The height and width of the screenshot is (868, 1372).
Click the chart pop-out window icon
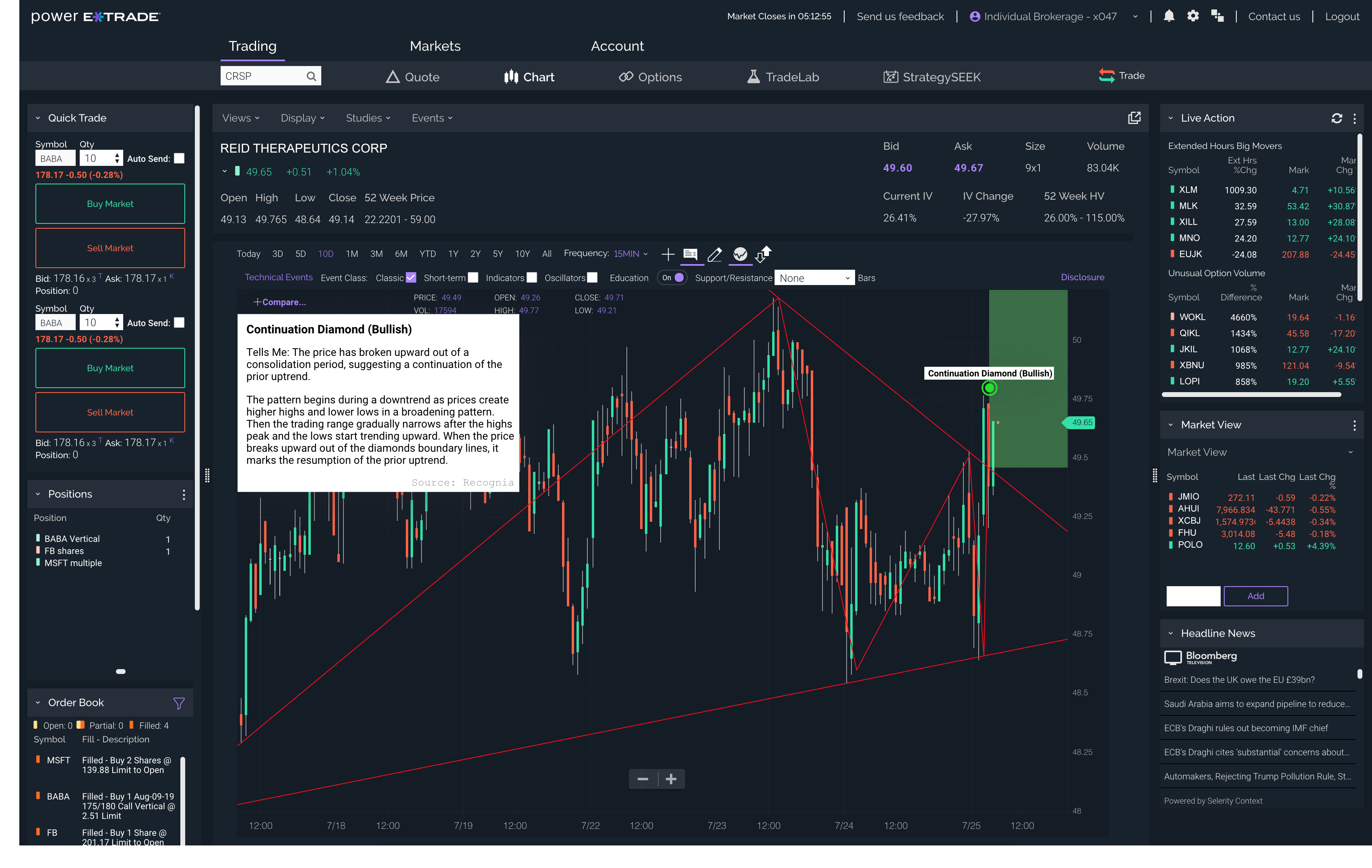pyautogui.click(x=1134, y=118)
